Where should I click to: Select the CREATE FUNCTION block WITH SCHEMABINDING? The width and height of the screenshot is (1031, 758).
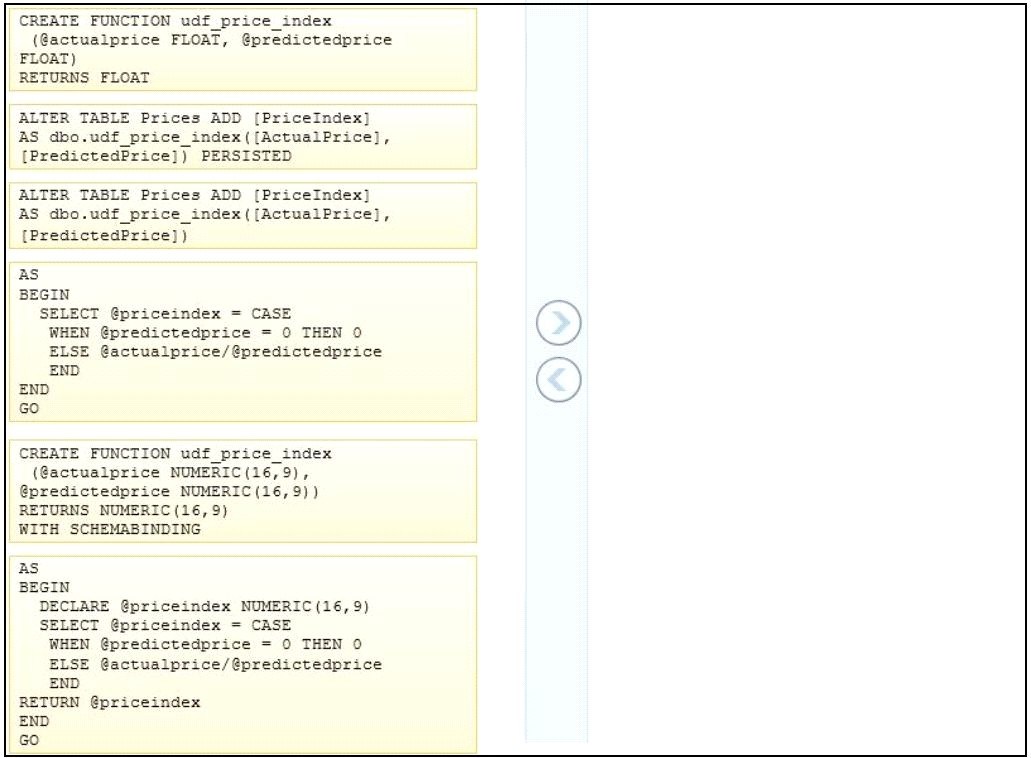tap(243, 491)
